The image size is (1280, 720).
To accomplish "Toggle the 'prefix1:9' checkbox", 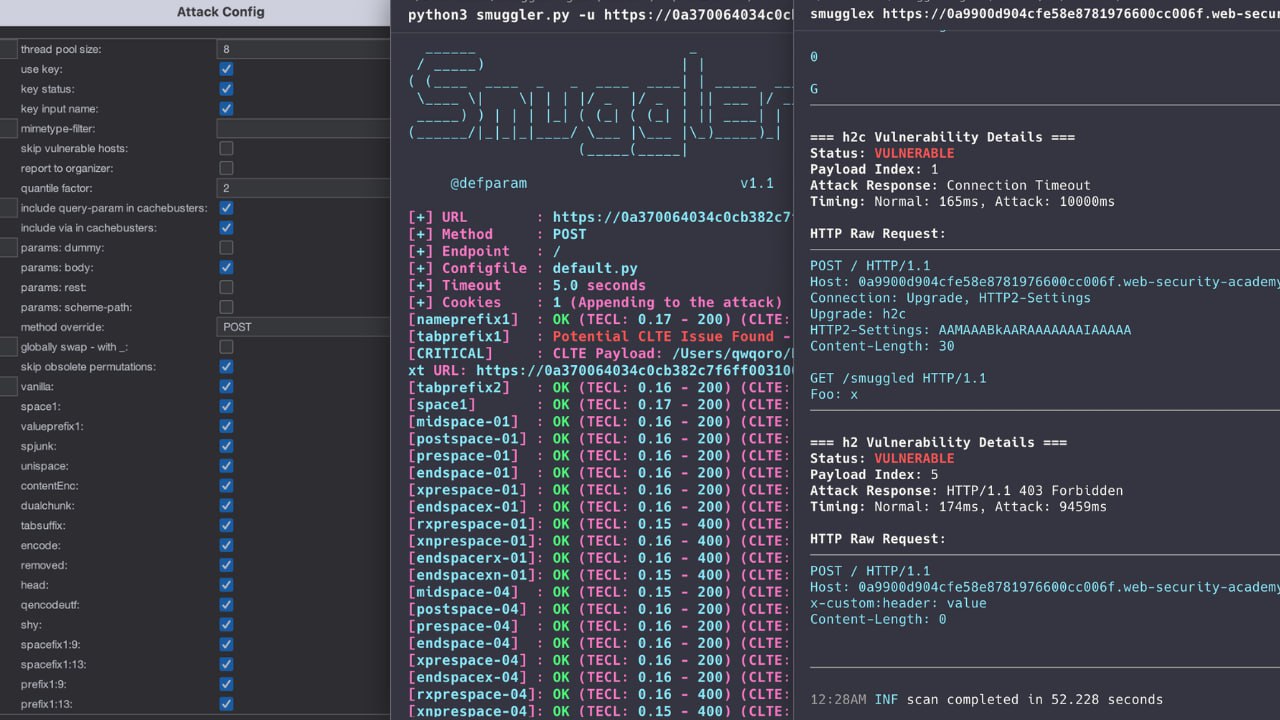I will tap(226, 684).
